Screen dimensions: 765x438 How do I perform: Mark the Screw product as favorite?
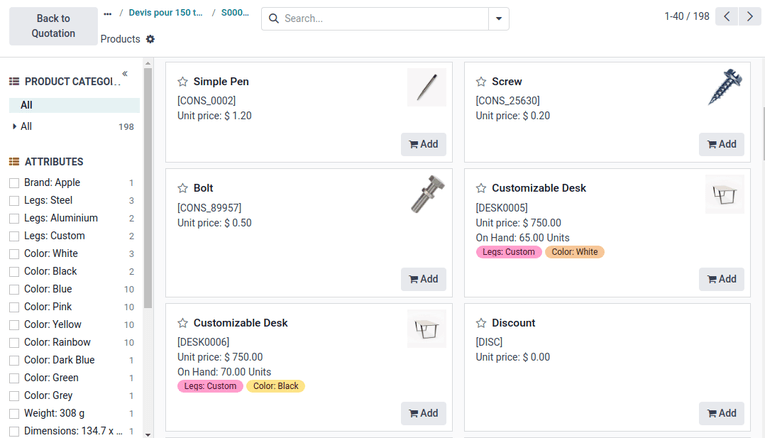(481, 82)
